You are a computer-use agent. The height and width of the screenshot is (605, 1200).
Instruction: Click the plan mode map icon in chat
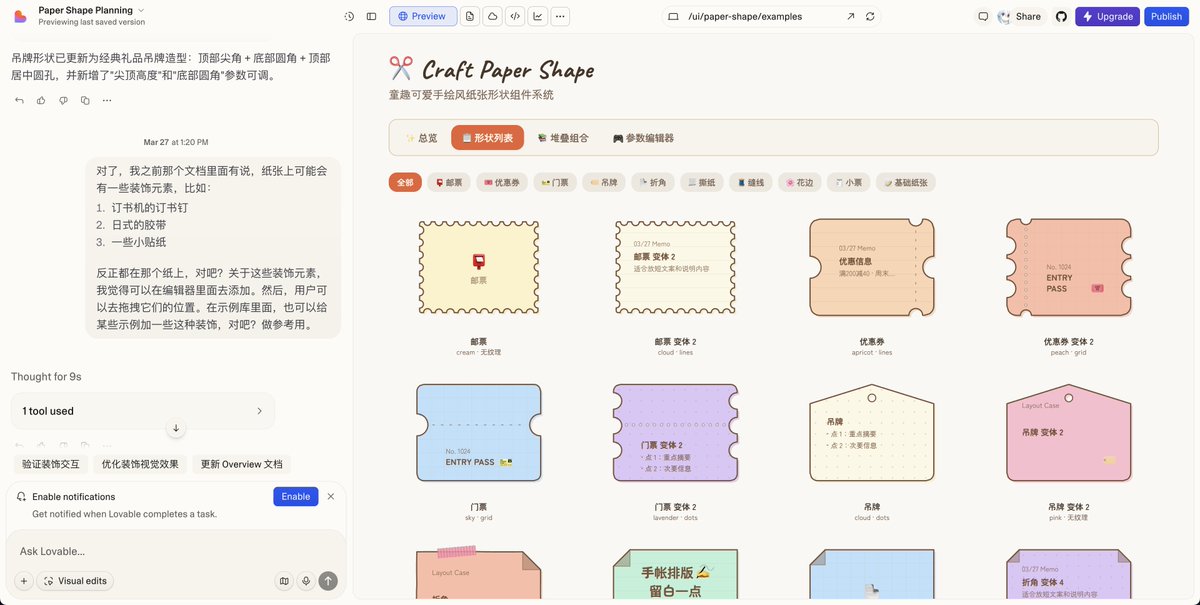[x=284, y=581]
